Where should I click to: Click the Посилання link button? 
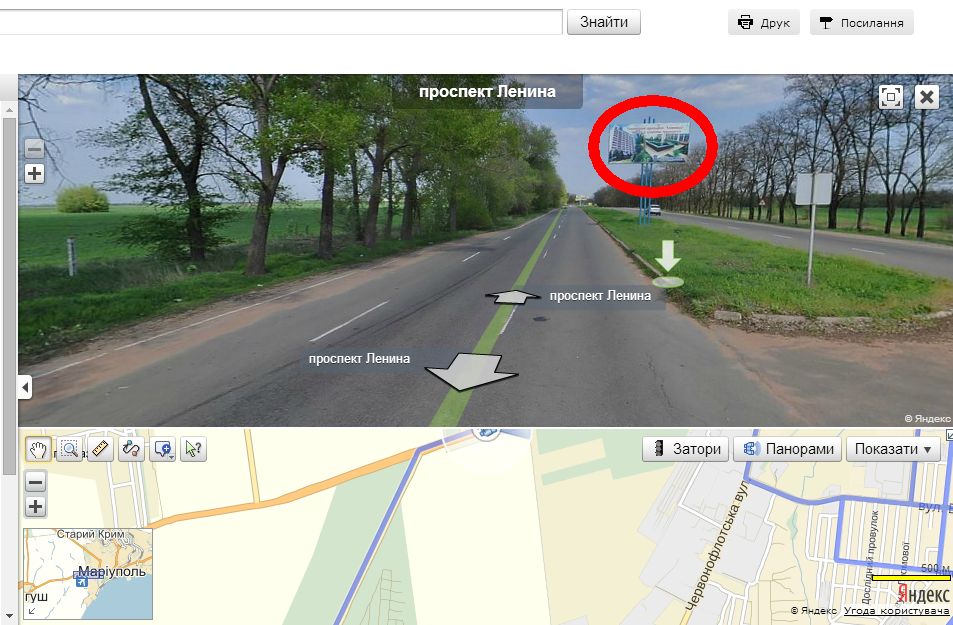[862, 22]
